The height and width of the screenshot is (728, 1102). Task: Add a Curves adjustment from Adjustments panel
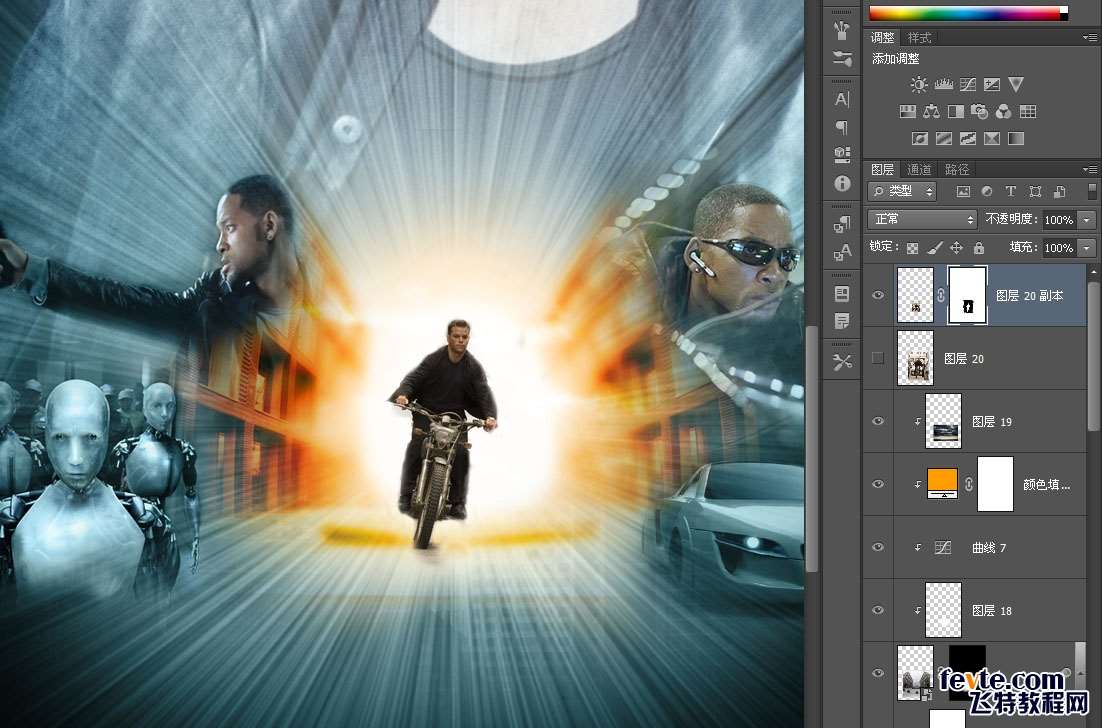point(968,85)
